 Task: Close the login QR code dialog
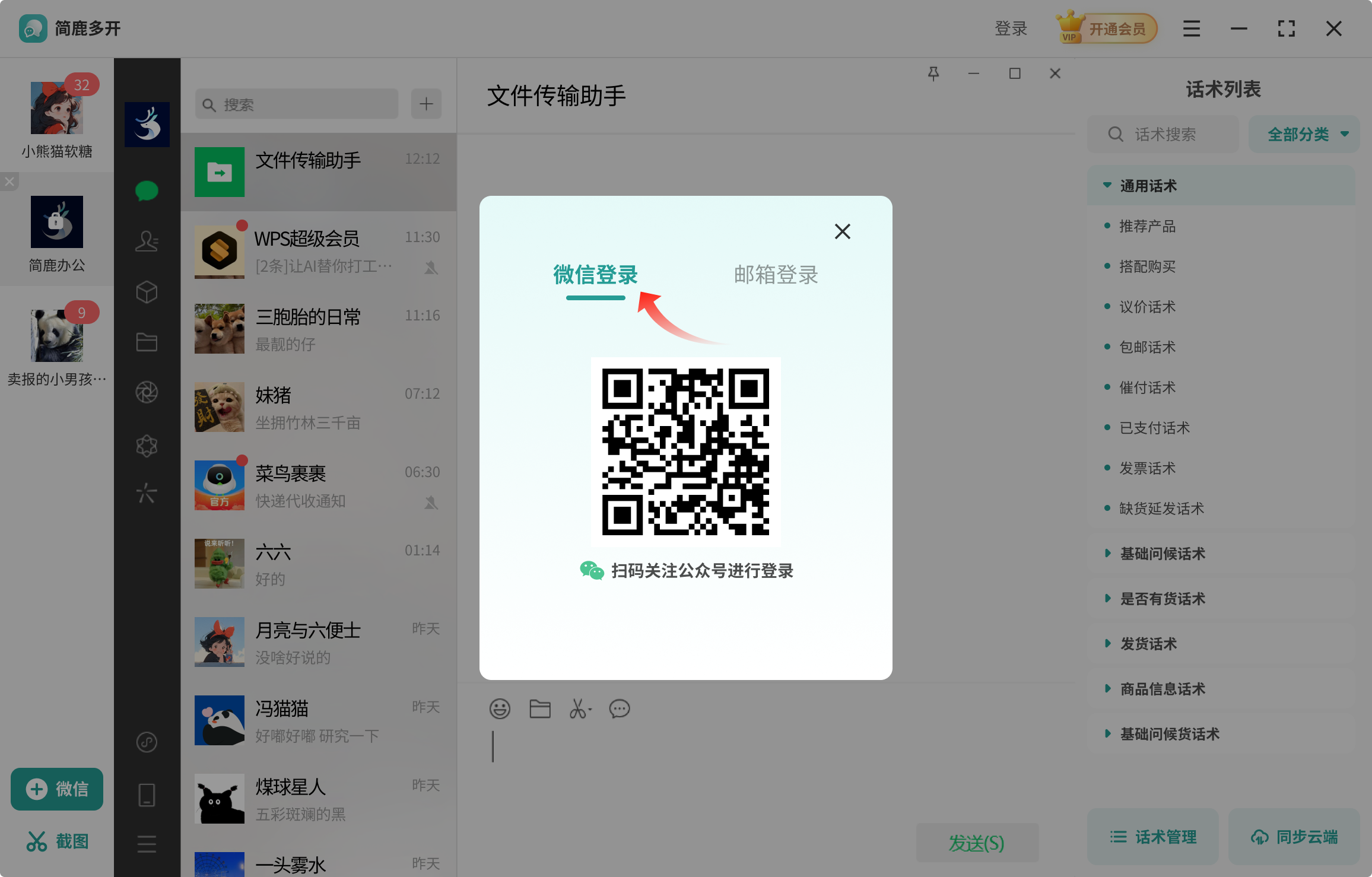coord(842,231)
